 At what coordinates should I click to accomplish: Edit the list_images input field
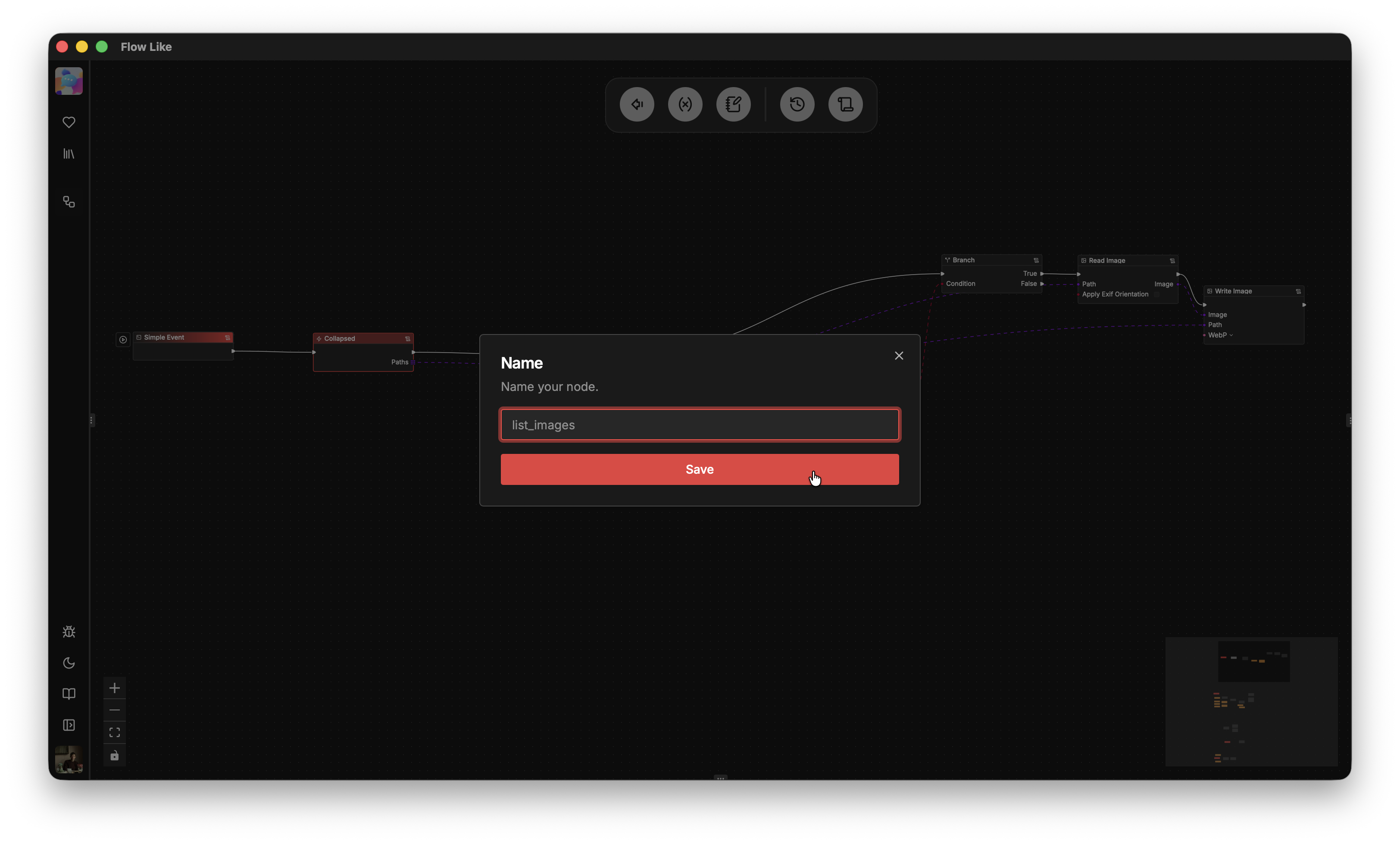point(699,425)
